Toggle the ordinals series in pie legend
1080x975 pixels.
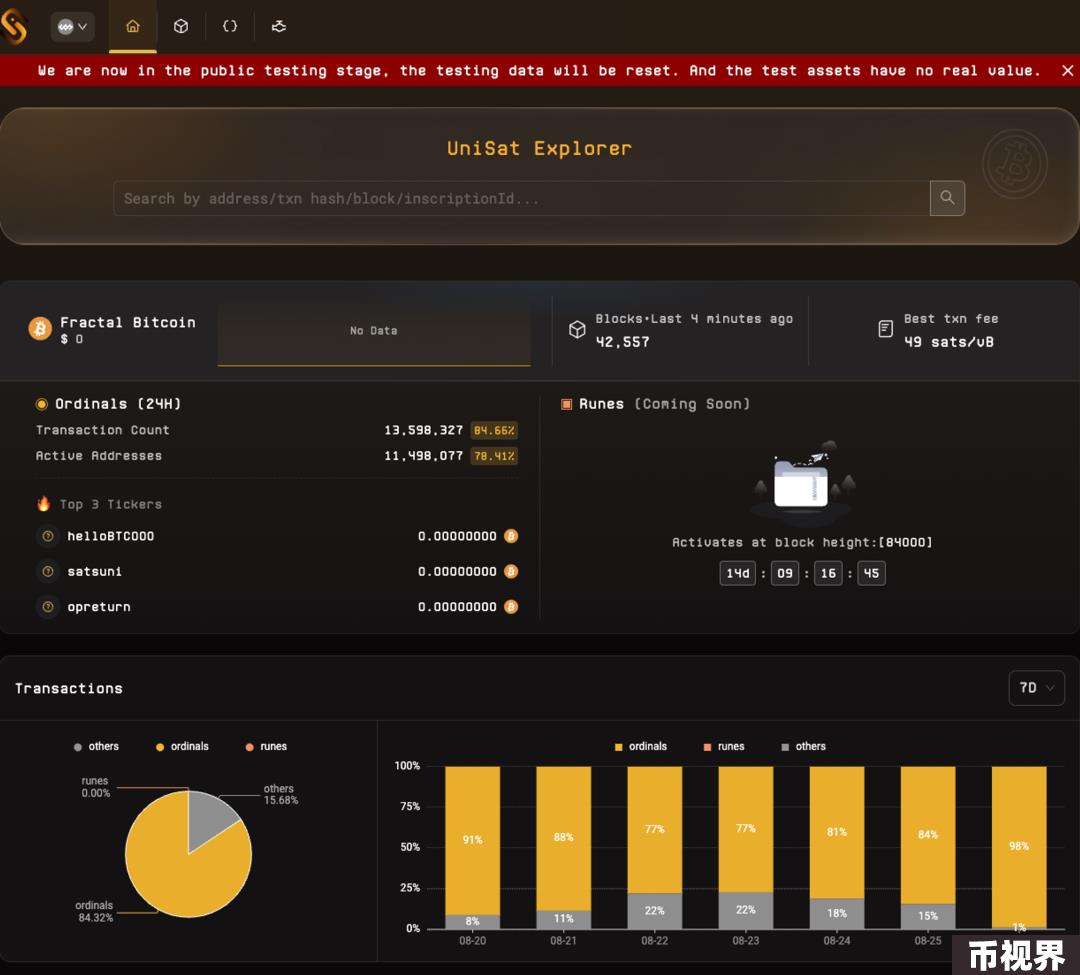tap(183, 746)
